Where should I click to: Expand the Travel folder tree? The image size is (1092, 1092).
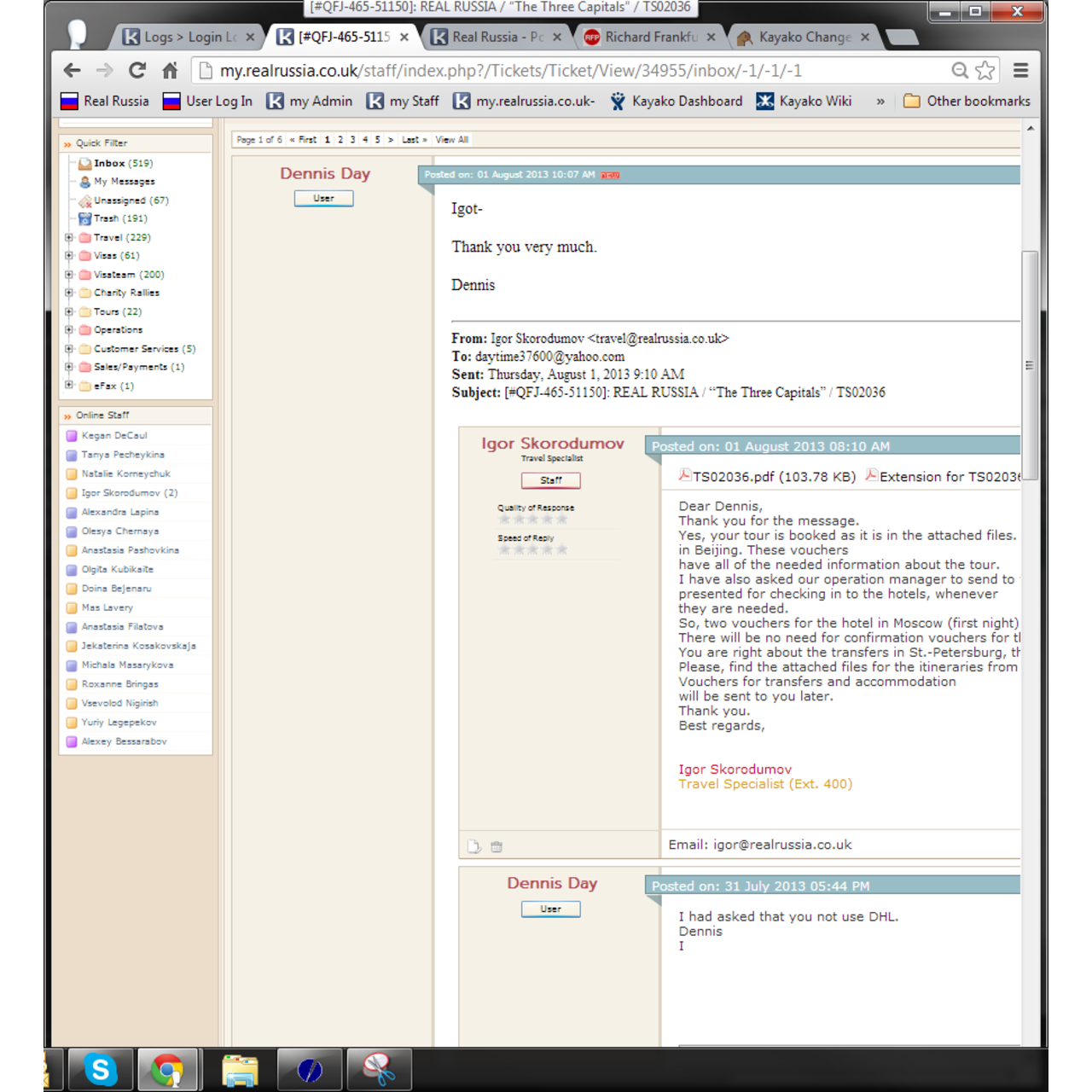[69, 237]
